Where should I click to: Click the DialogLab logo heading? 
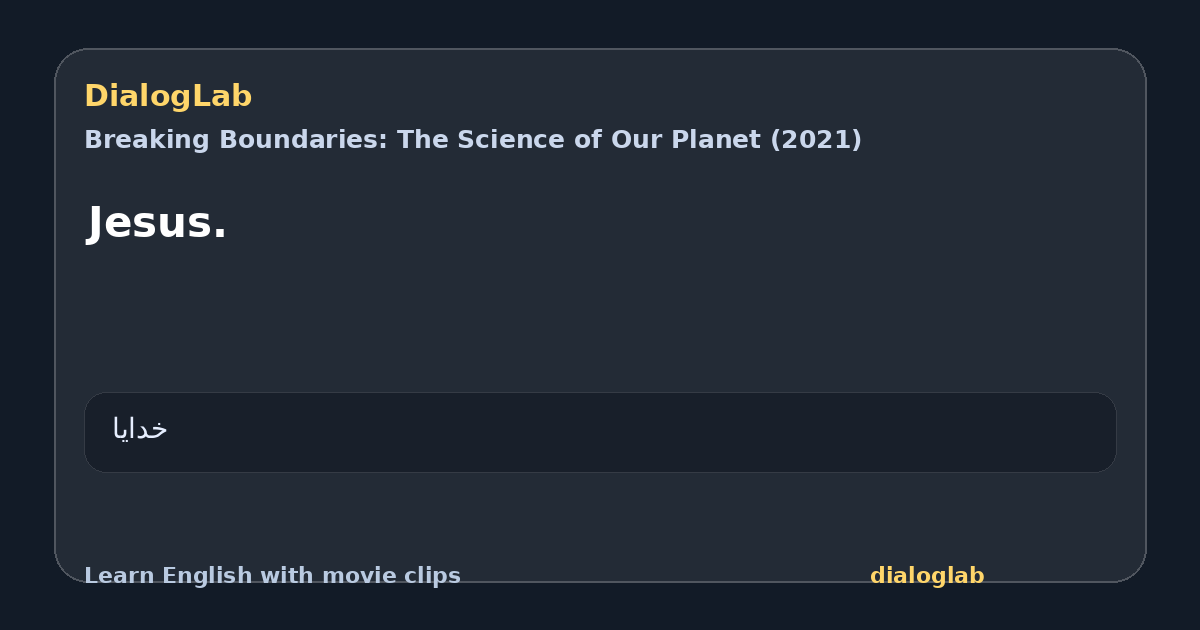tap(168, 97)
